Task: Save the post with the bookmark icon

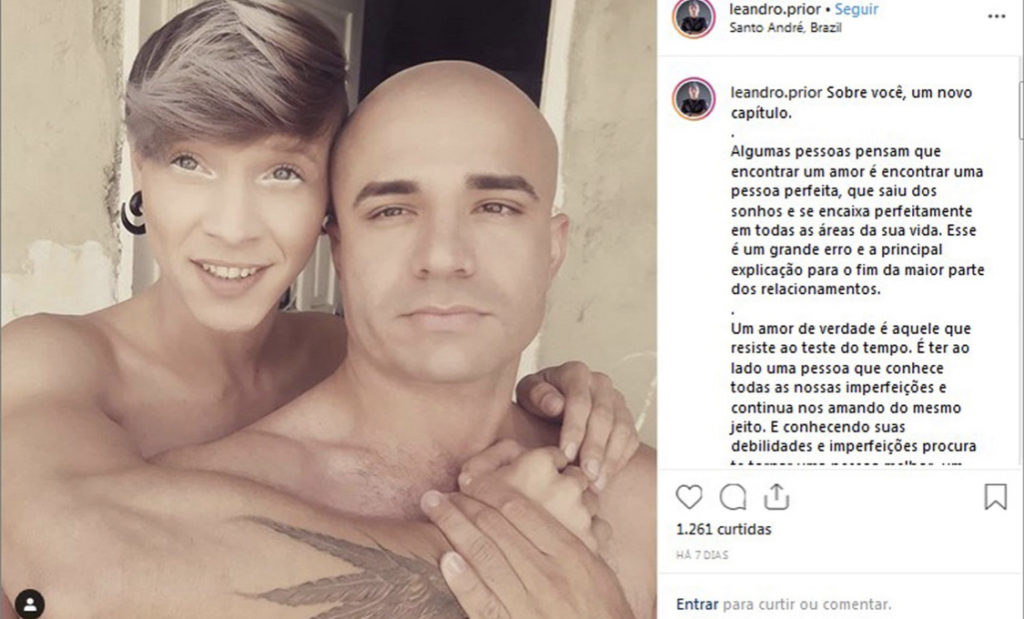Action: pos(995,497)
